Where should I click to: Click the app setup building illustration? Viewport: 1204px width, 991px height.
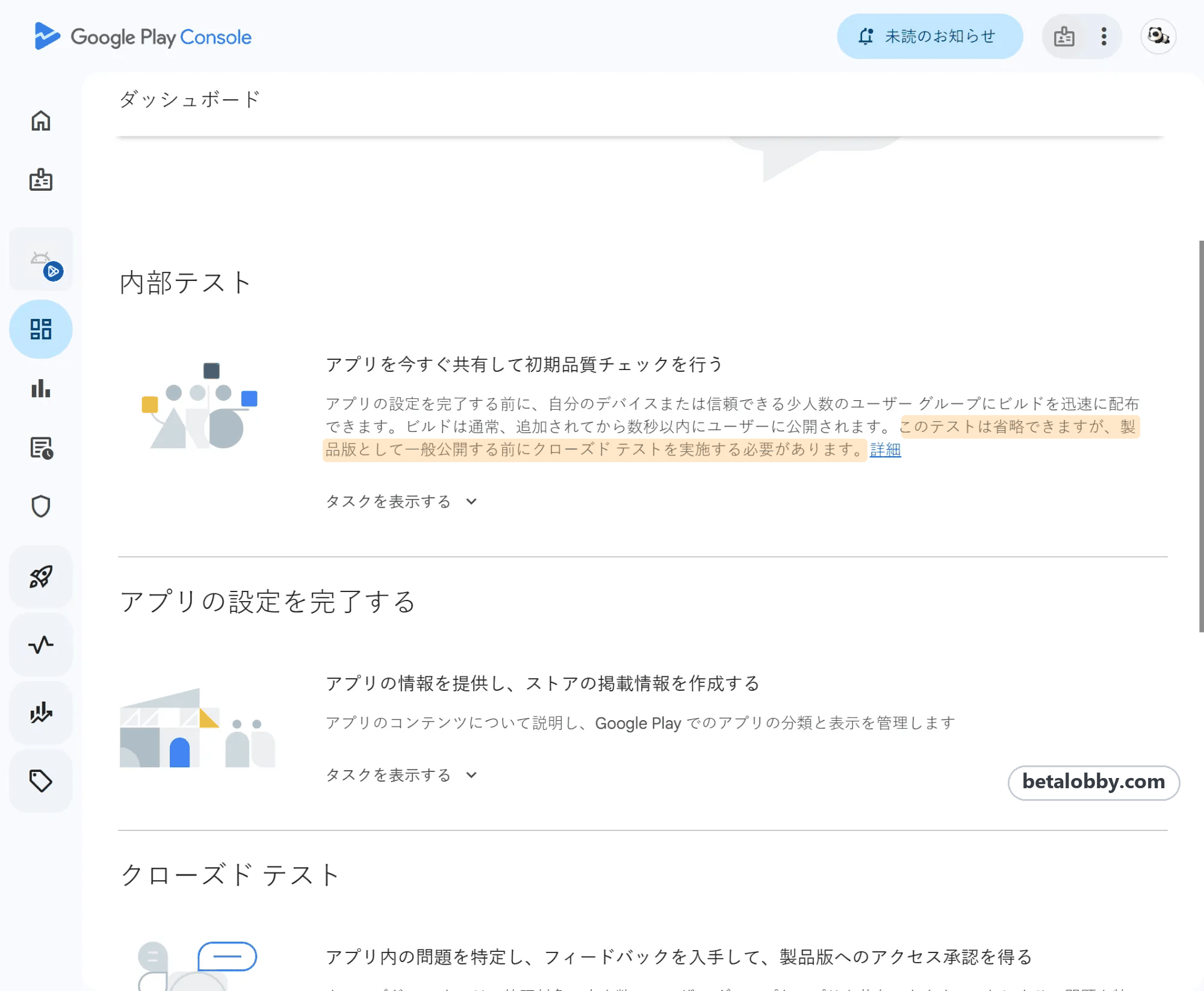point(197,727)
